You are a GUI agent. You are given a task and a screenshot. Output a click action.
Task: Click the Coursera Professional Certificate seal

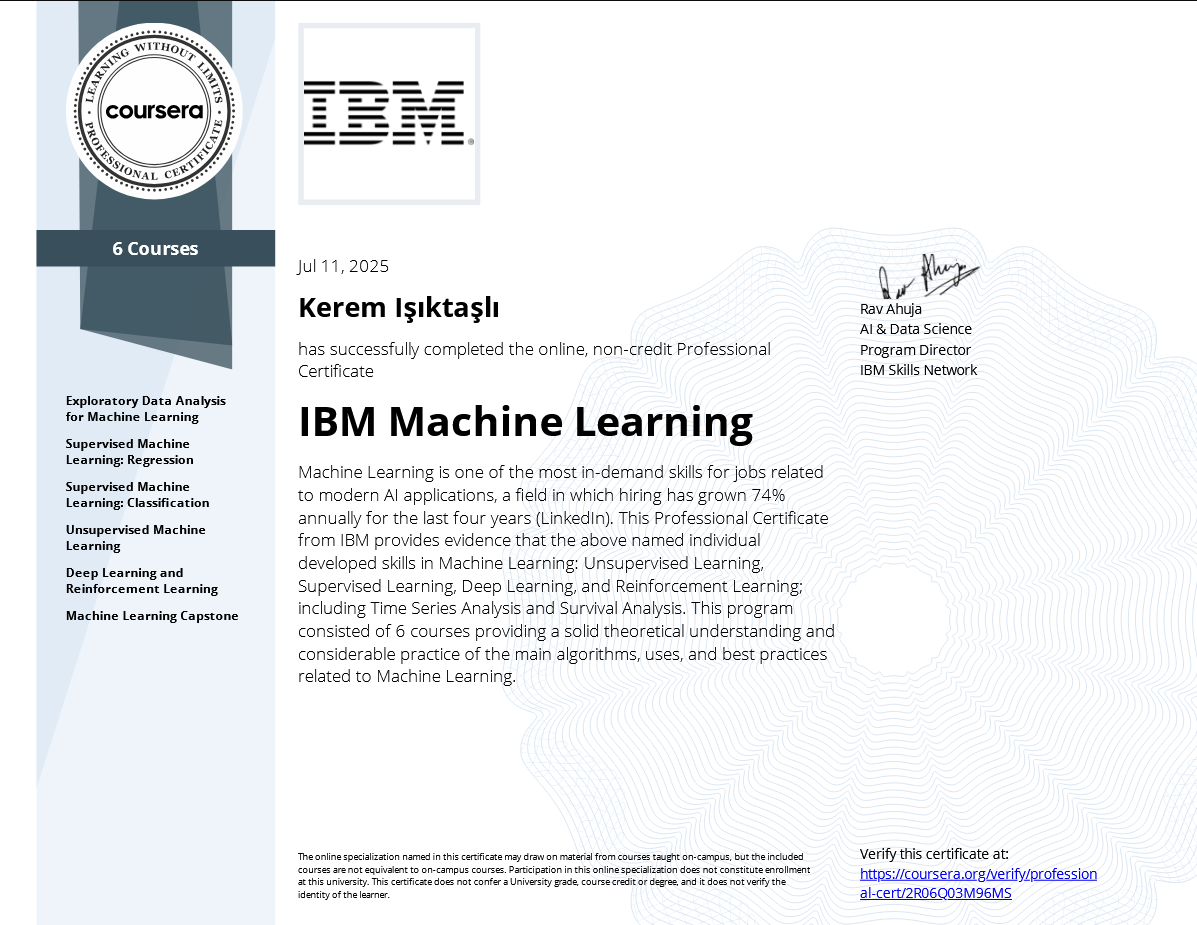click(153, 108)
